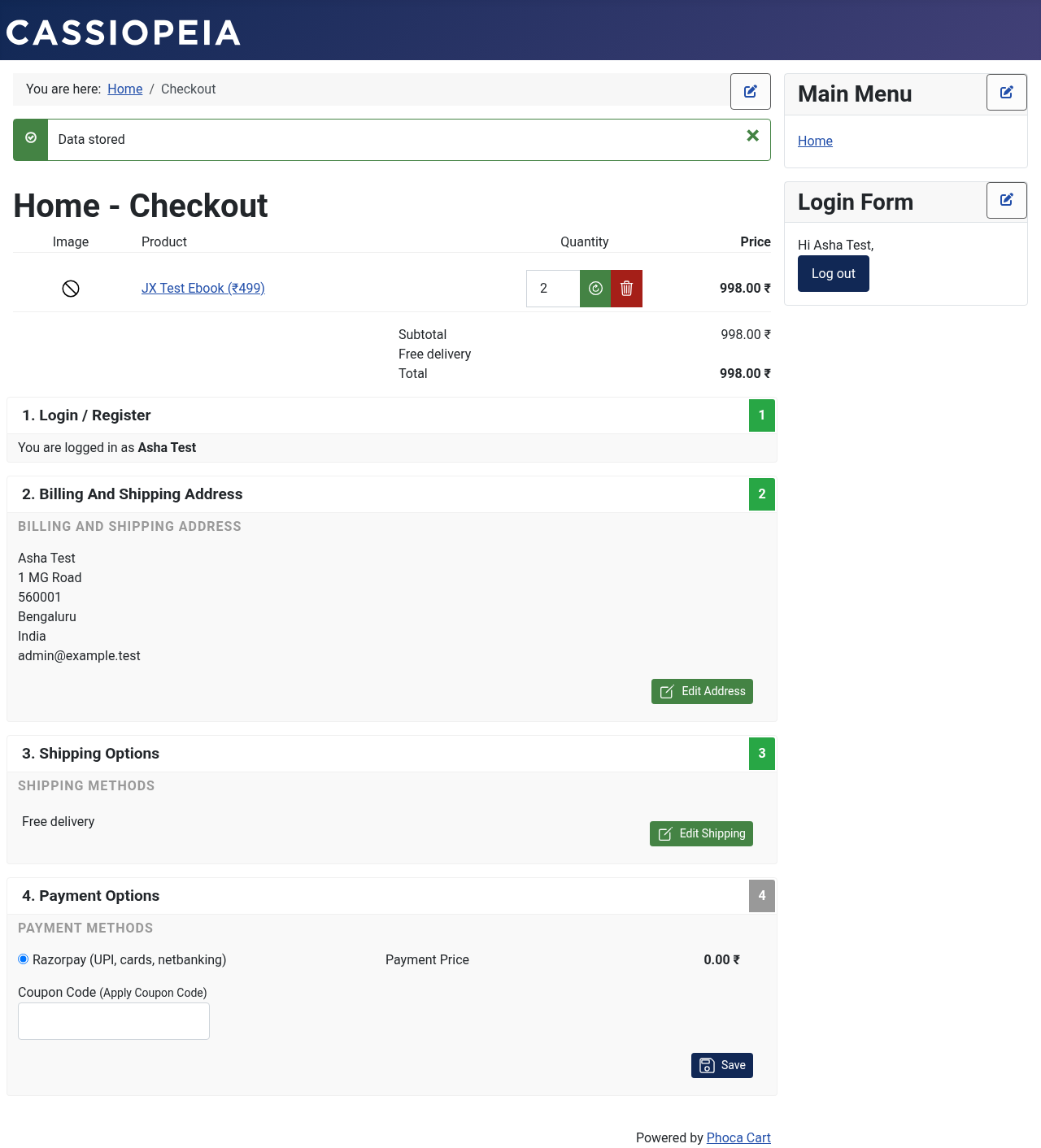The image size is (1041, 1148).
Task: Click the CASSIOPEIA site logo
Action: tap(124, 33)
